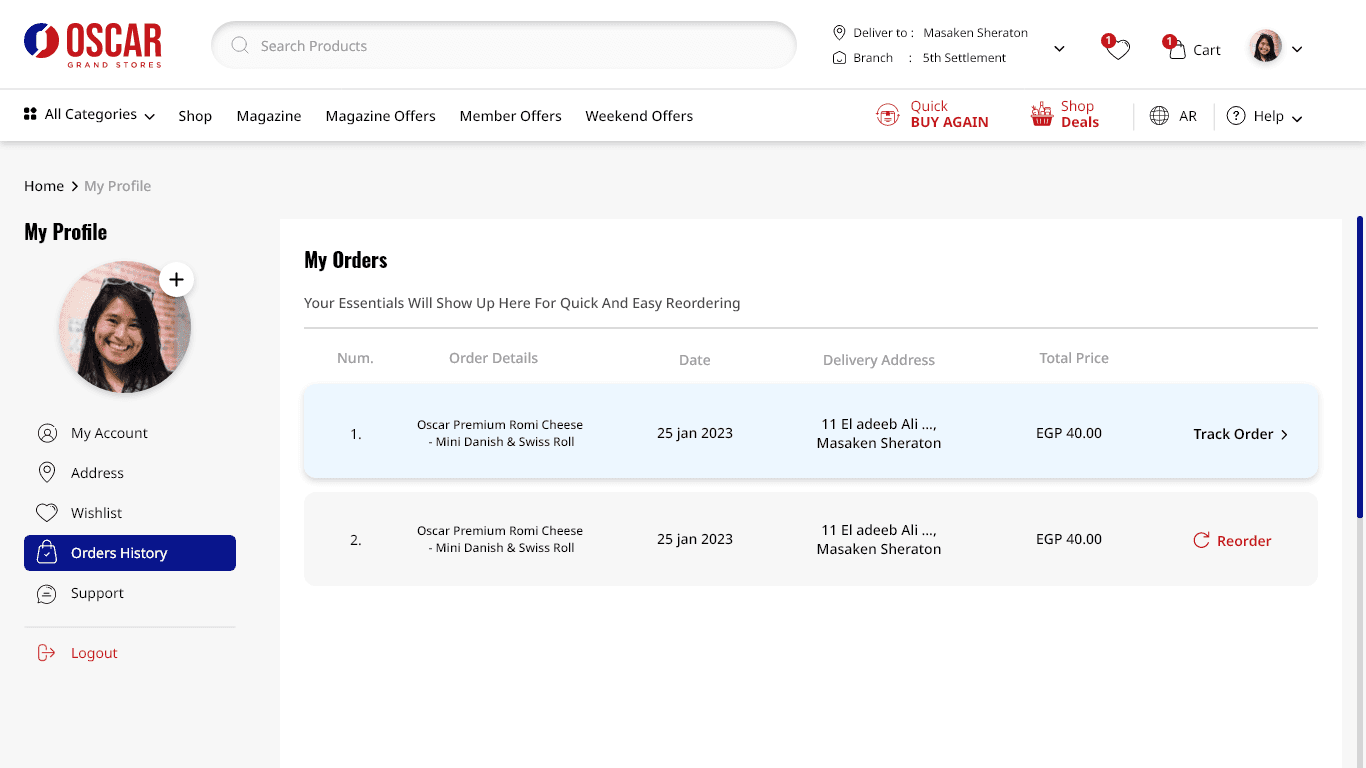Click the magnifier icon in search bar
Screen dimensions: 1366x768
(240, 45)
